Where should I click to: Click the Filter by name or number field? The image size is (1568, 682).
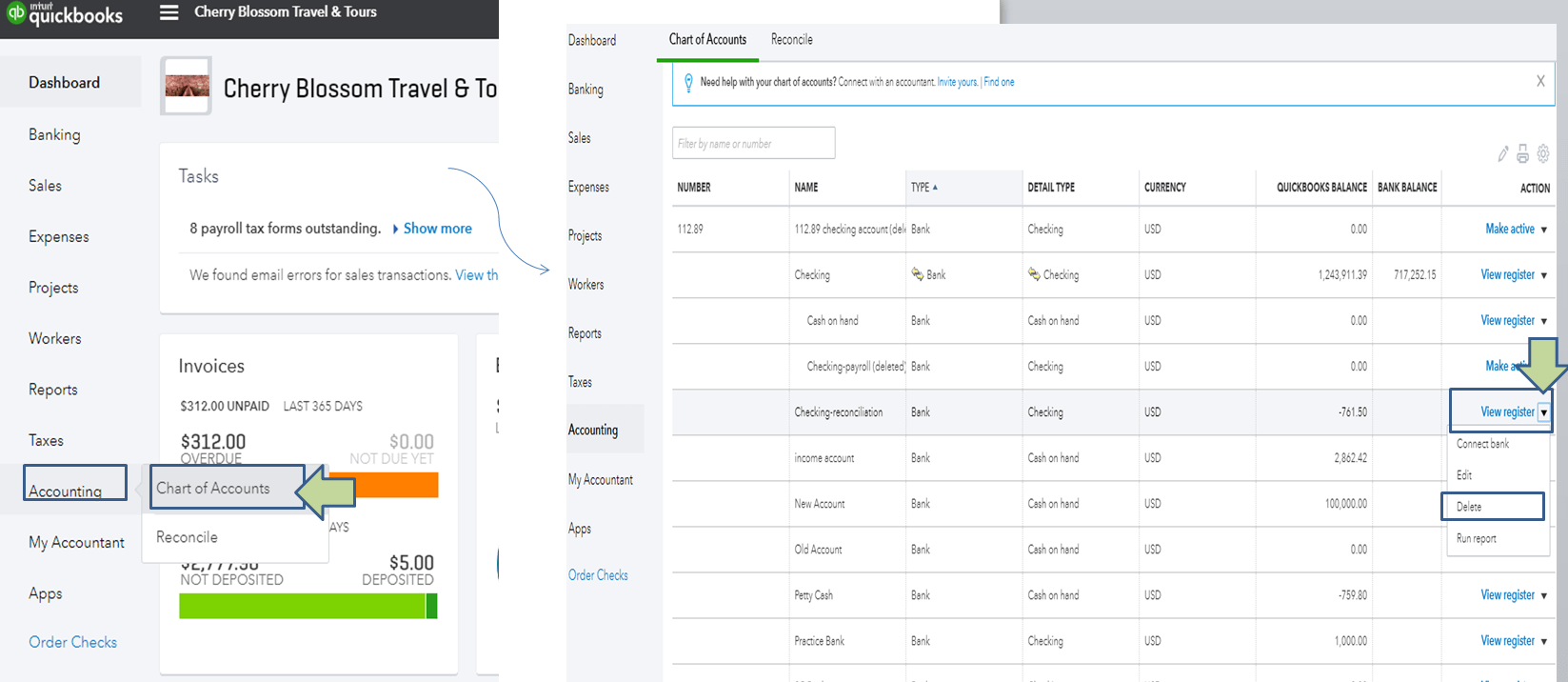click(753, 143)
